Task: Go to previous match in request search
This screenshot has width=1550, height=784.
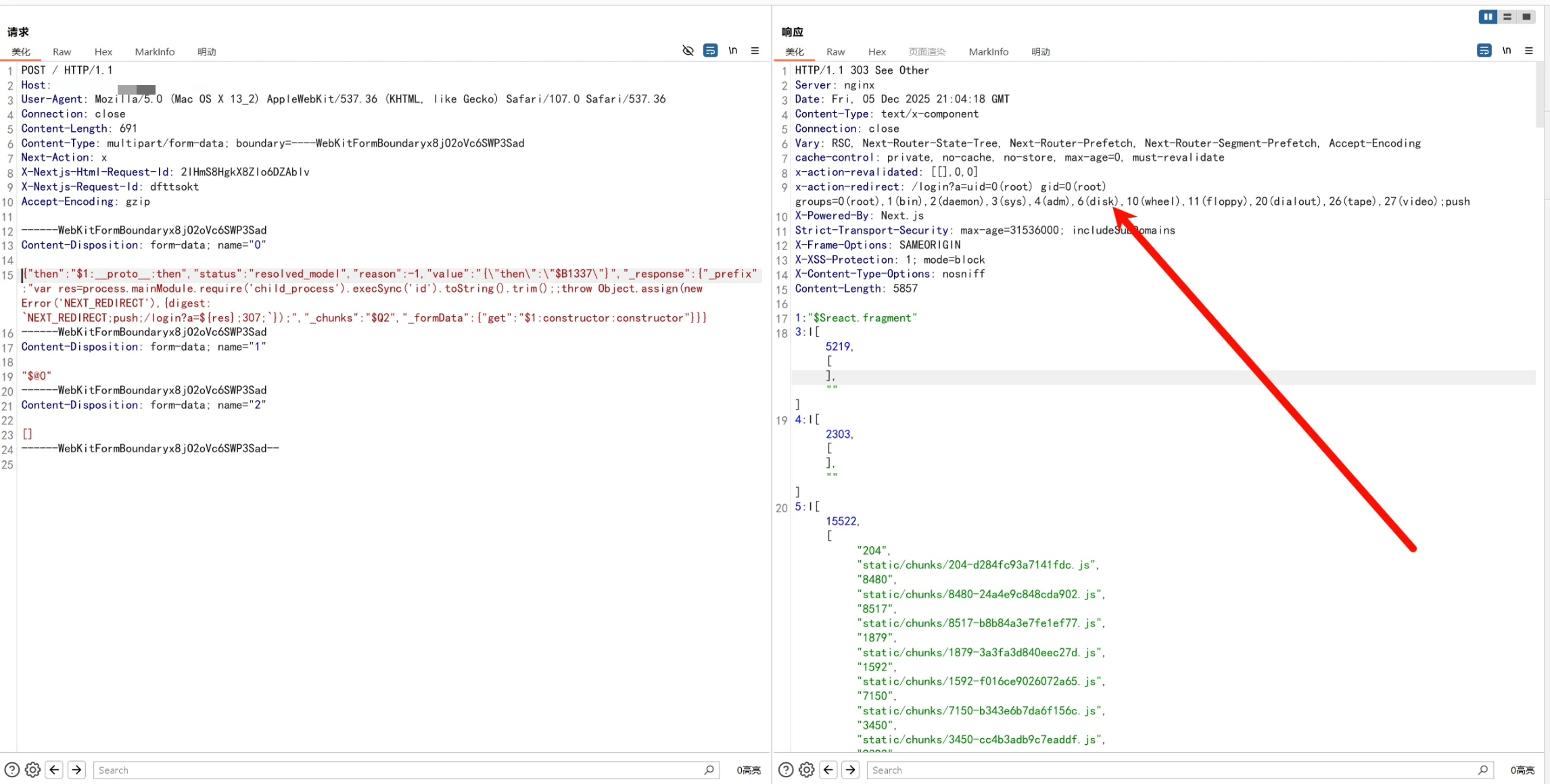Action: tap(55, 770)
